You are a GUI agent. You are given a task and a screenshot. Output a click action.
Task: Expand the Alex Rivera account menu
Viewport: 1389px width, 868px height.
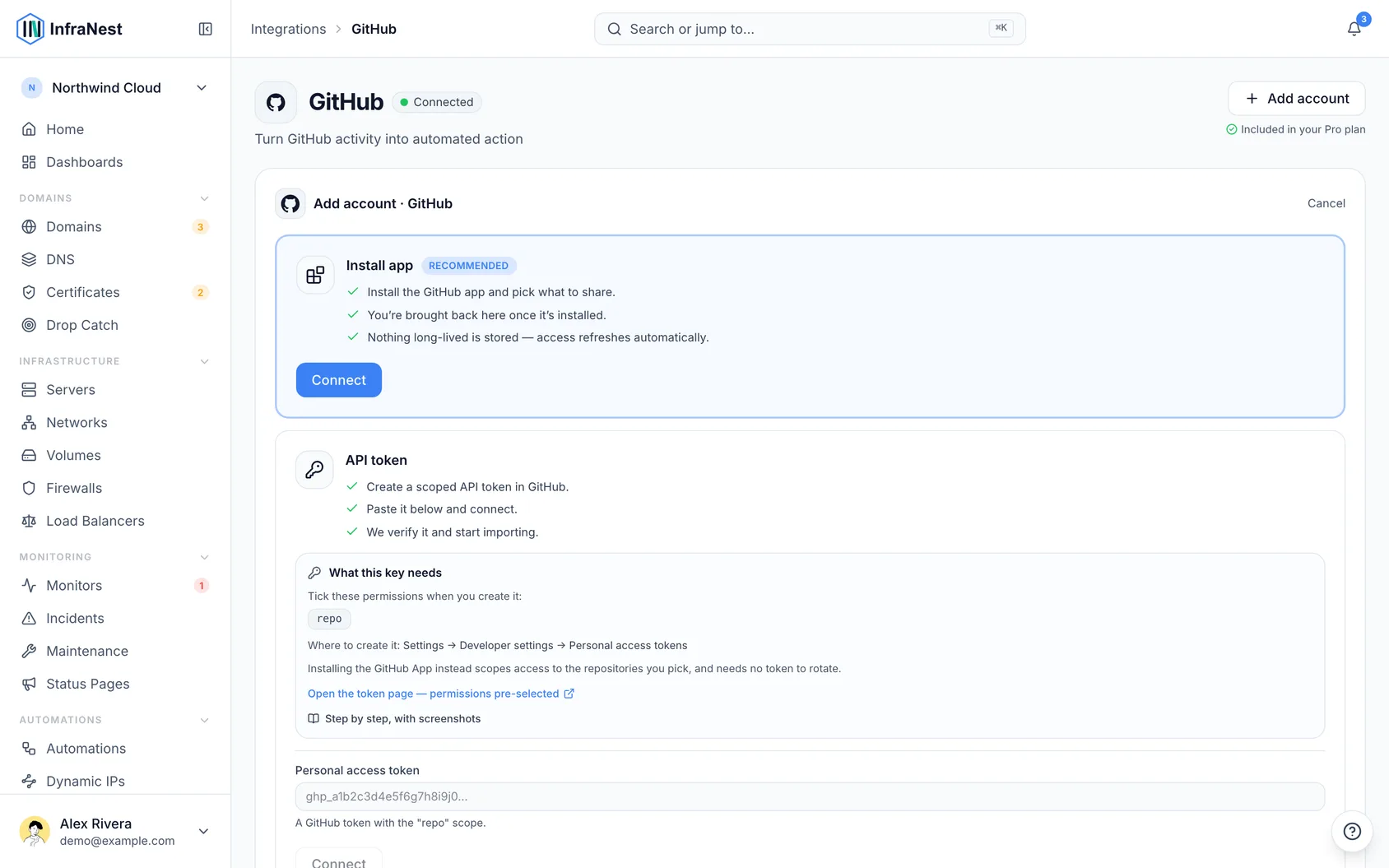203,831
